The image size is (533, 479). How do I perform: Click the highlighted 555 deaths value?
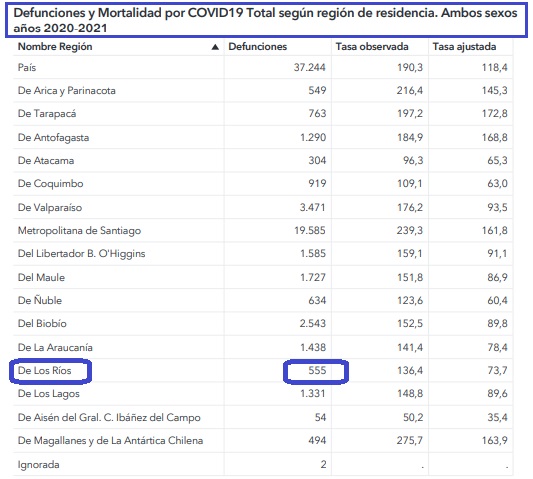[x=317, y=371]
